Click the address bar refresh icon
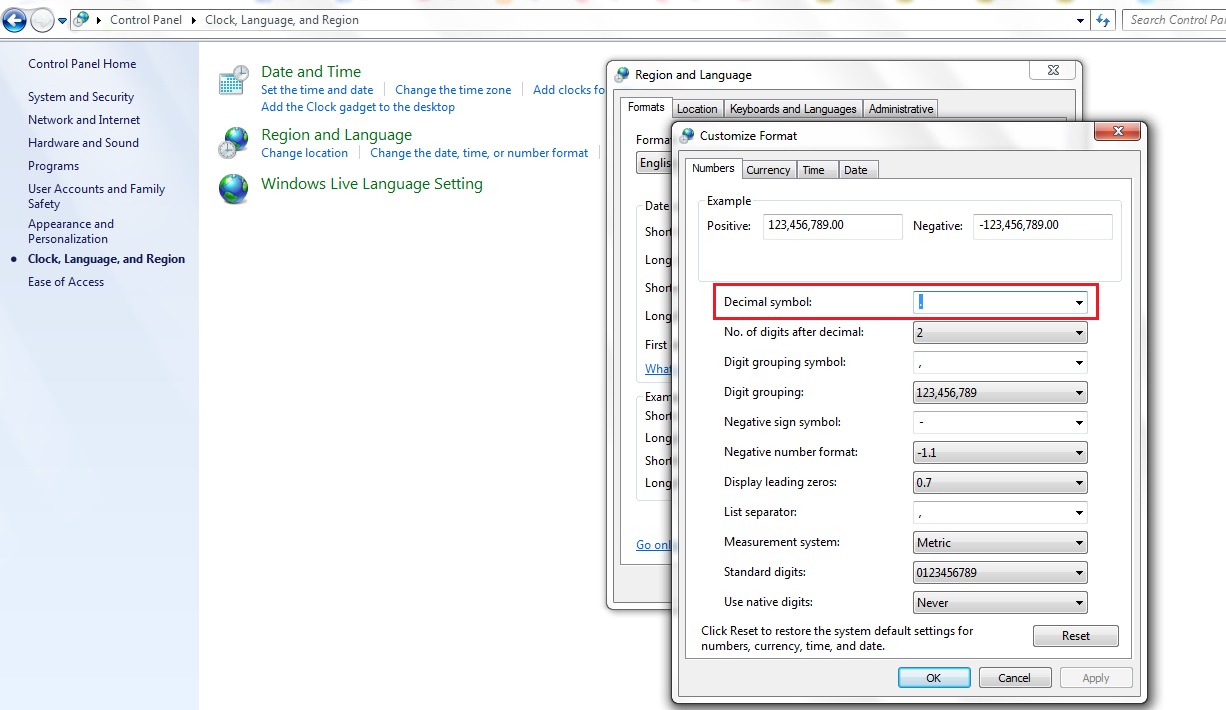Screen dimensions: 1226x710 (1104, 20)
